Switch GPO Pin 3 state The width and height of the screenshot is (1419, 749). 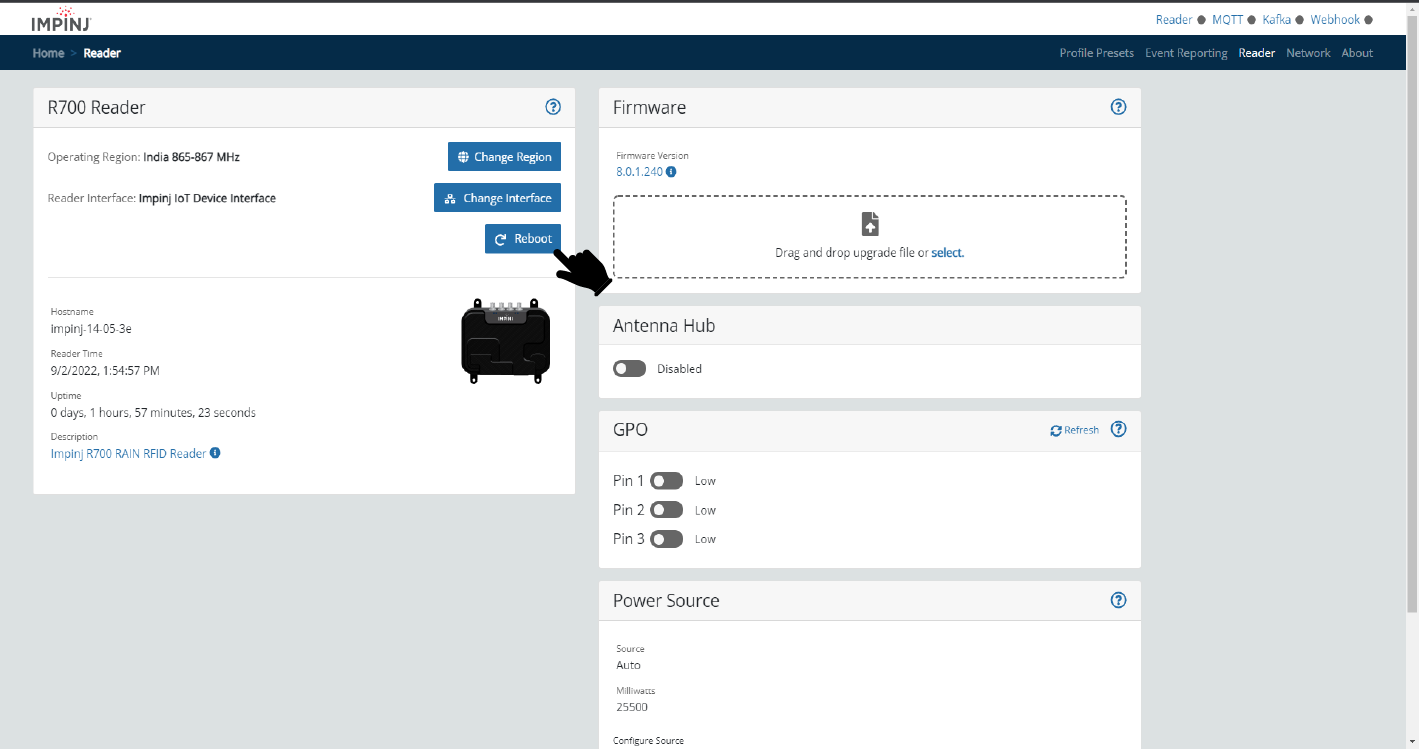(666, 539)
